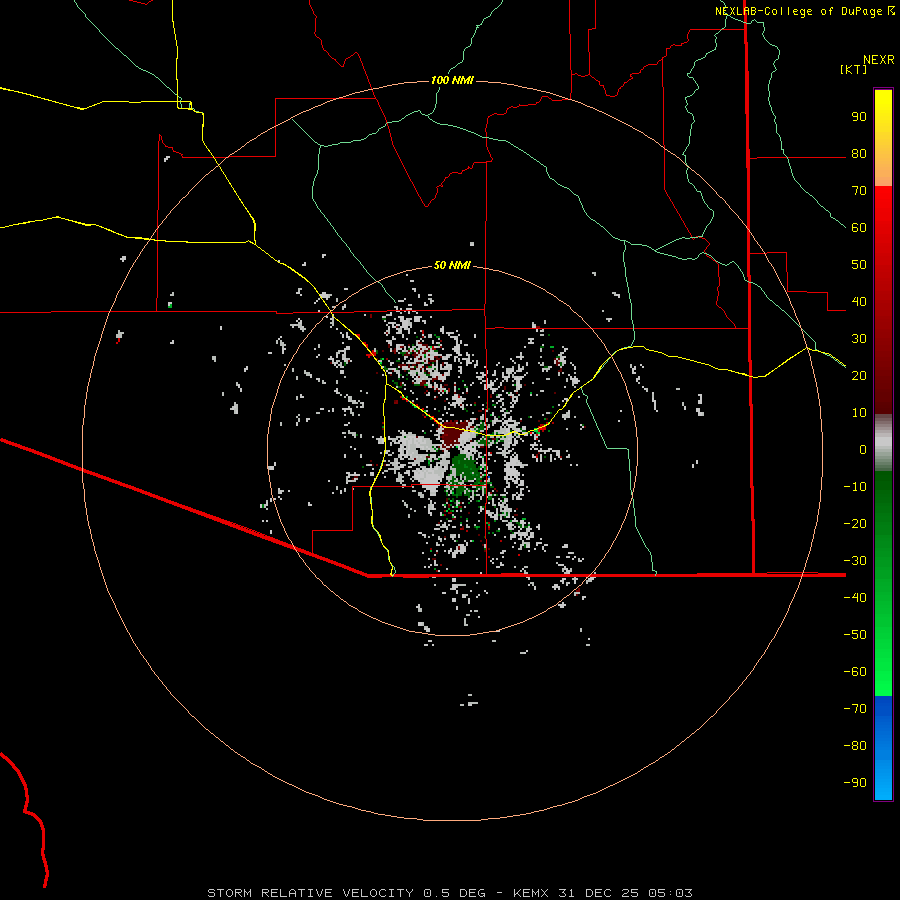
Task: Click the NEXLAB-College of DuPage watermark text
Action: (x=798, y=11)
